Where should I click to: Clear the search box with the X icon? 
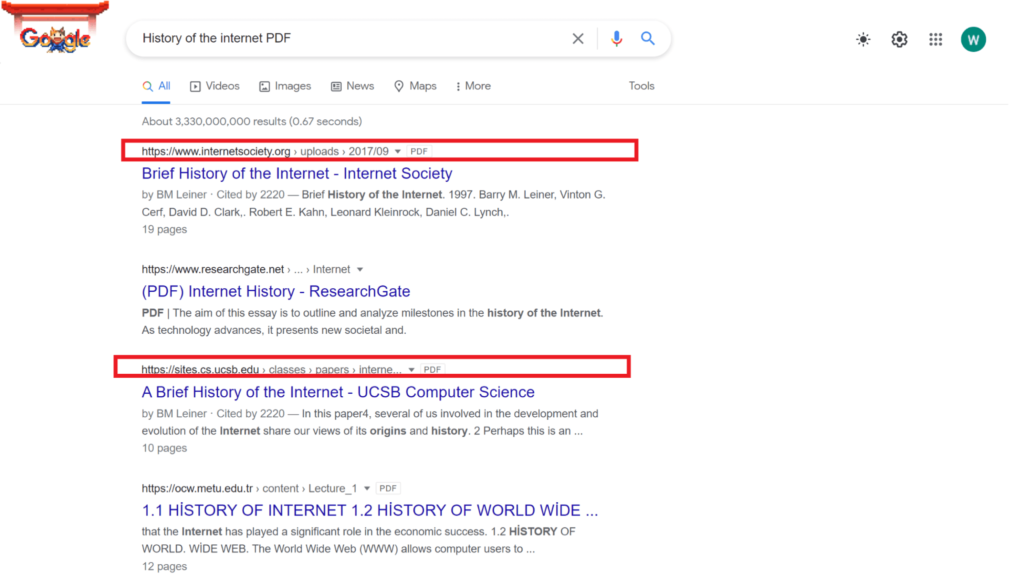click(578, 39)
